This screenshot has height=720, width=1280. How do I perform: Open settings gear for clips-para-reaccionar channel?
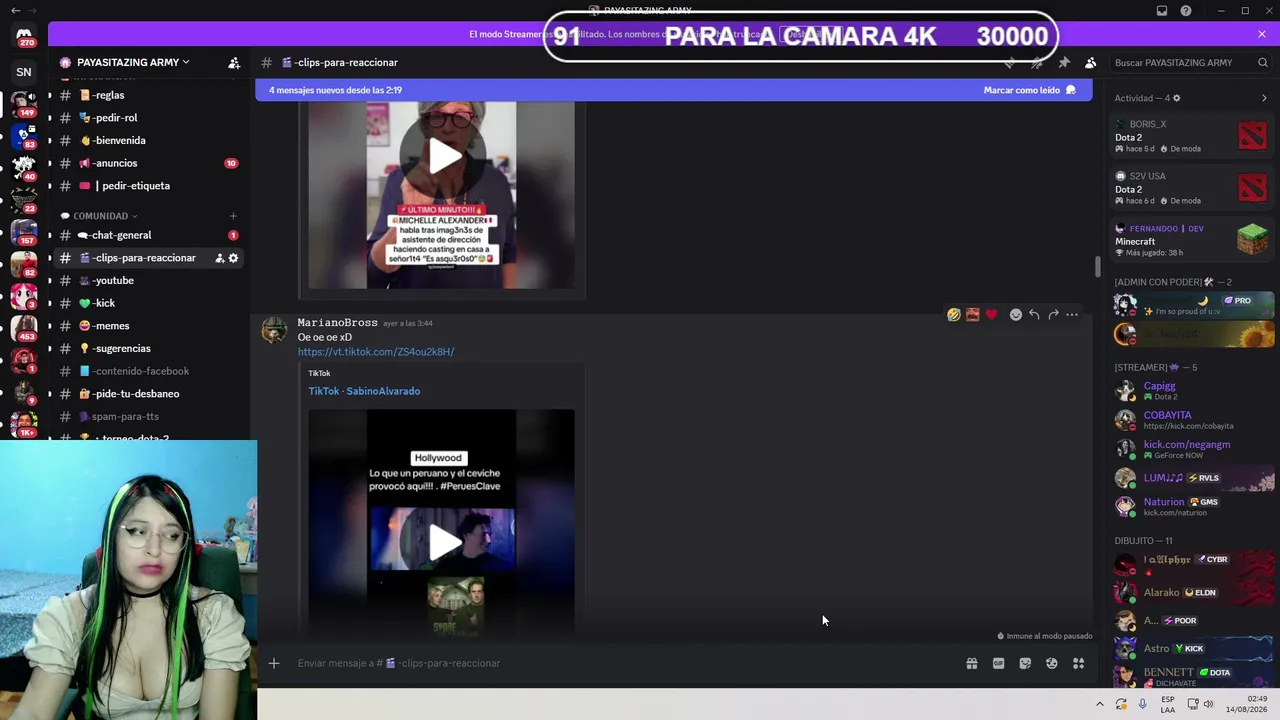233,258
